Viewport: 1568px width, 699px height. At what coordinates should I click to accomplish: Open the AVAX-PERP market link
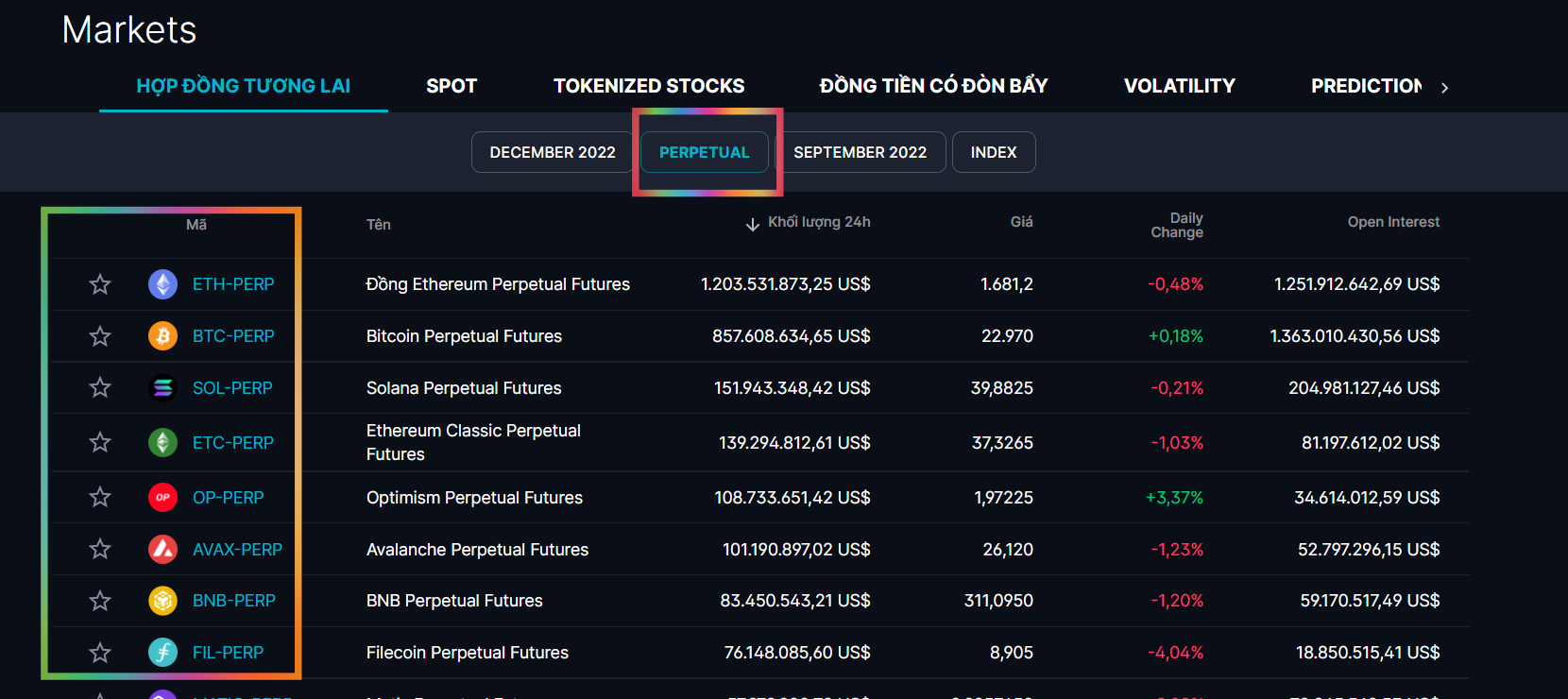click(x=237, y=550)
